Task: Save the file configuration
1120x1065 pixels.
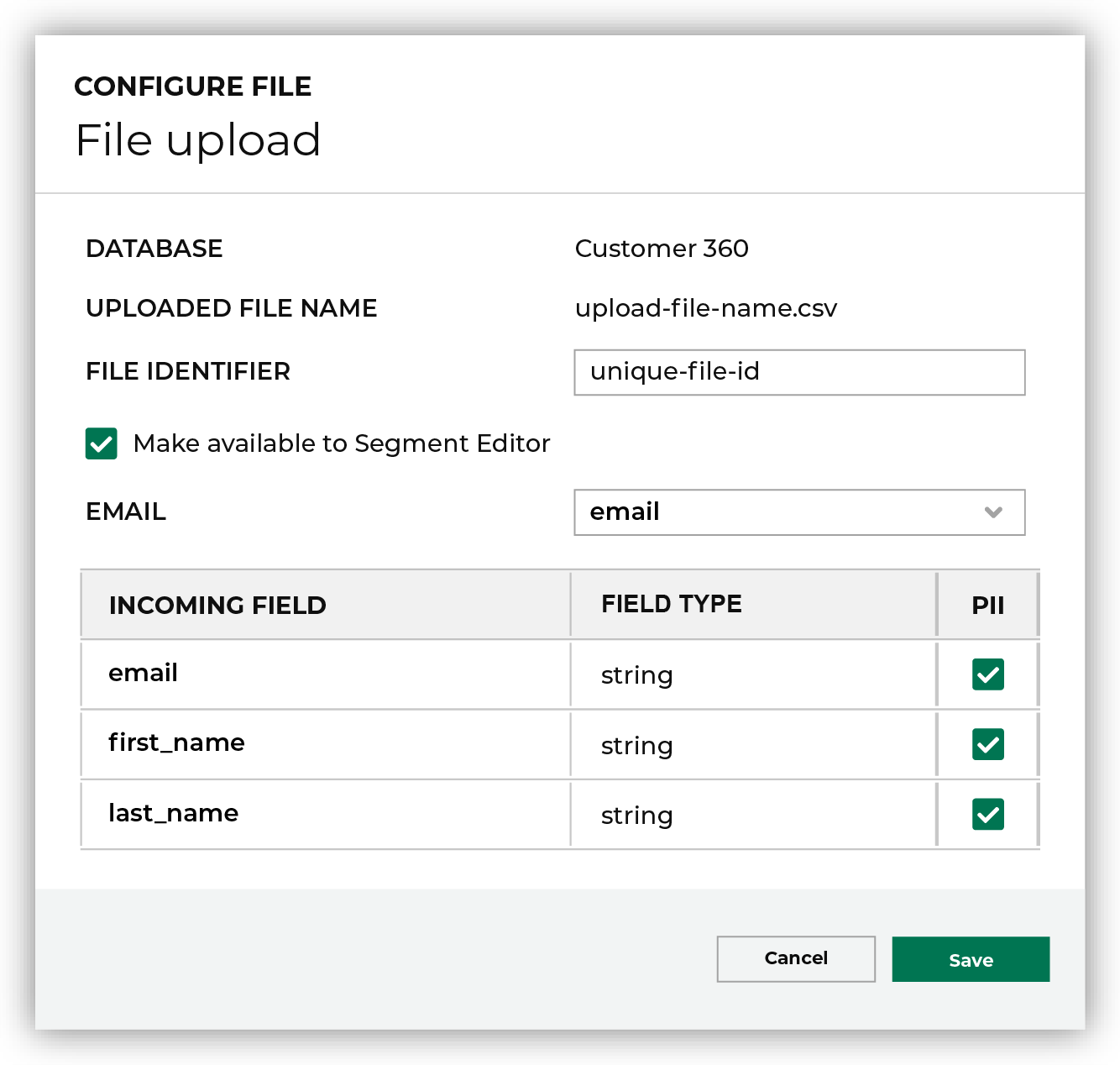Action: (x=970, y=959)
